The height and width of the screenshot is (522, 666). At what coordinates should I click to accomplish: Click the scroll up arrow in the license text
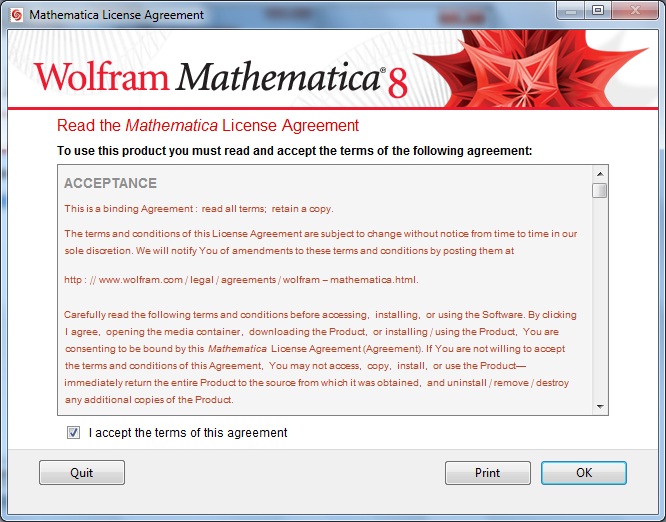click(x=600, y=174)
